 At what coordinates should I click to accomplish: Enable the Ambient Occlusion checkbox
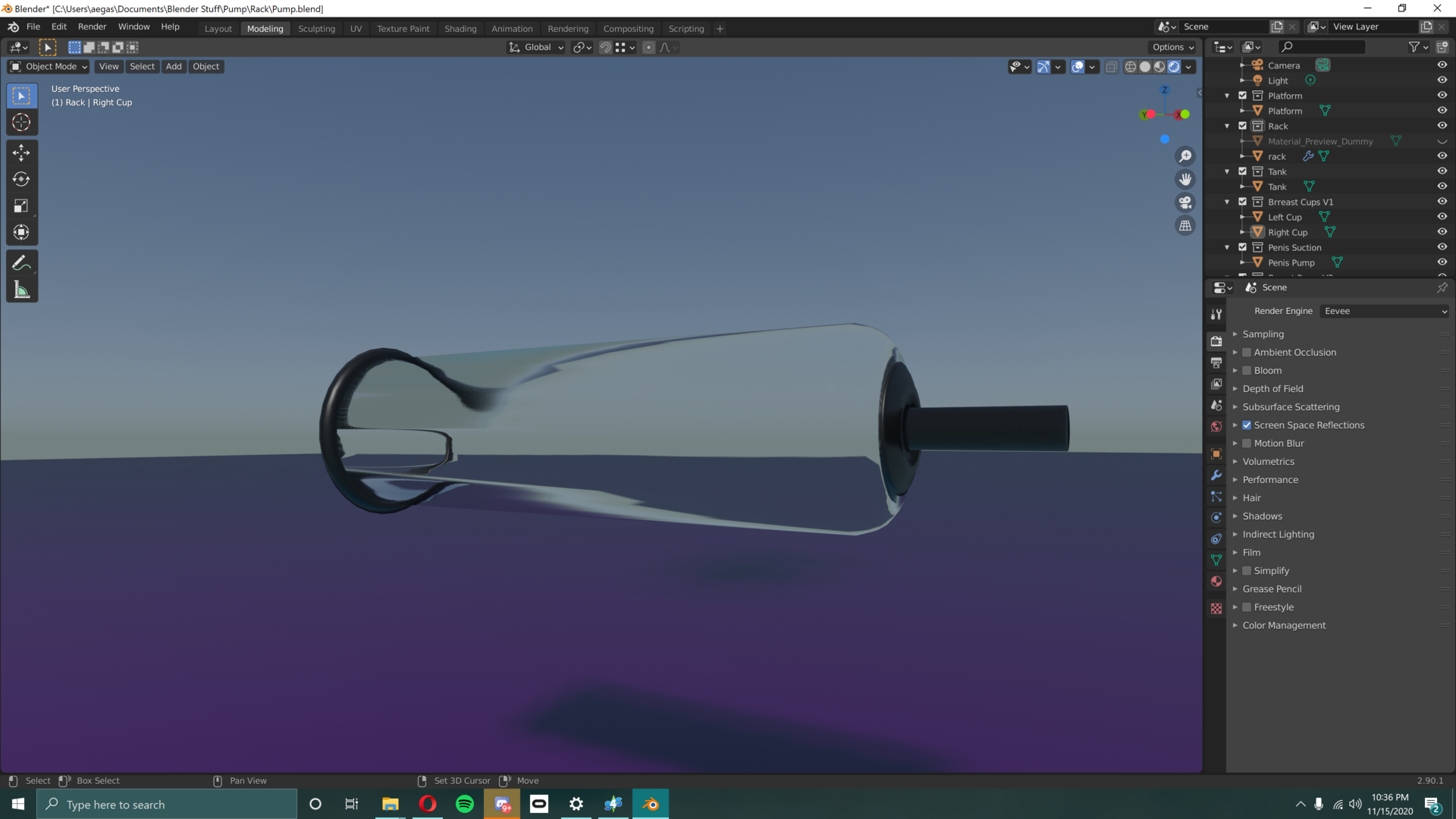1247,353
